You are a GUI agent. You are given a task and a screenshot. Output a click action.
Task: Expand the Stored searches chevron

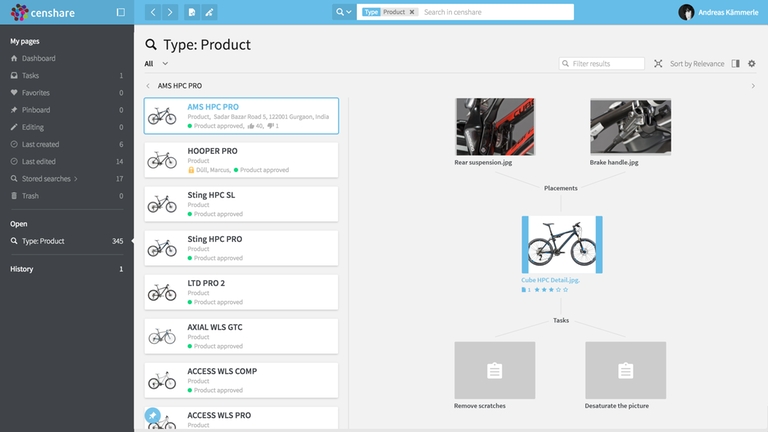point(76,179)
